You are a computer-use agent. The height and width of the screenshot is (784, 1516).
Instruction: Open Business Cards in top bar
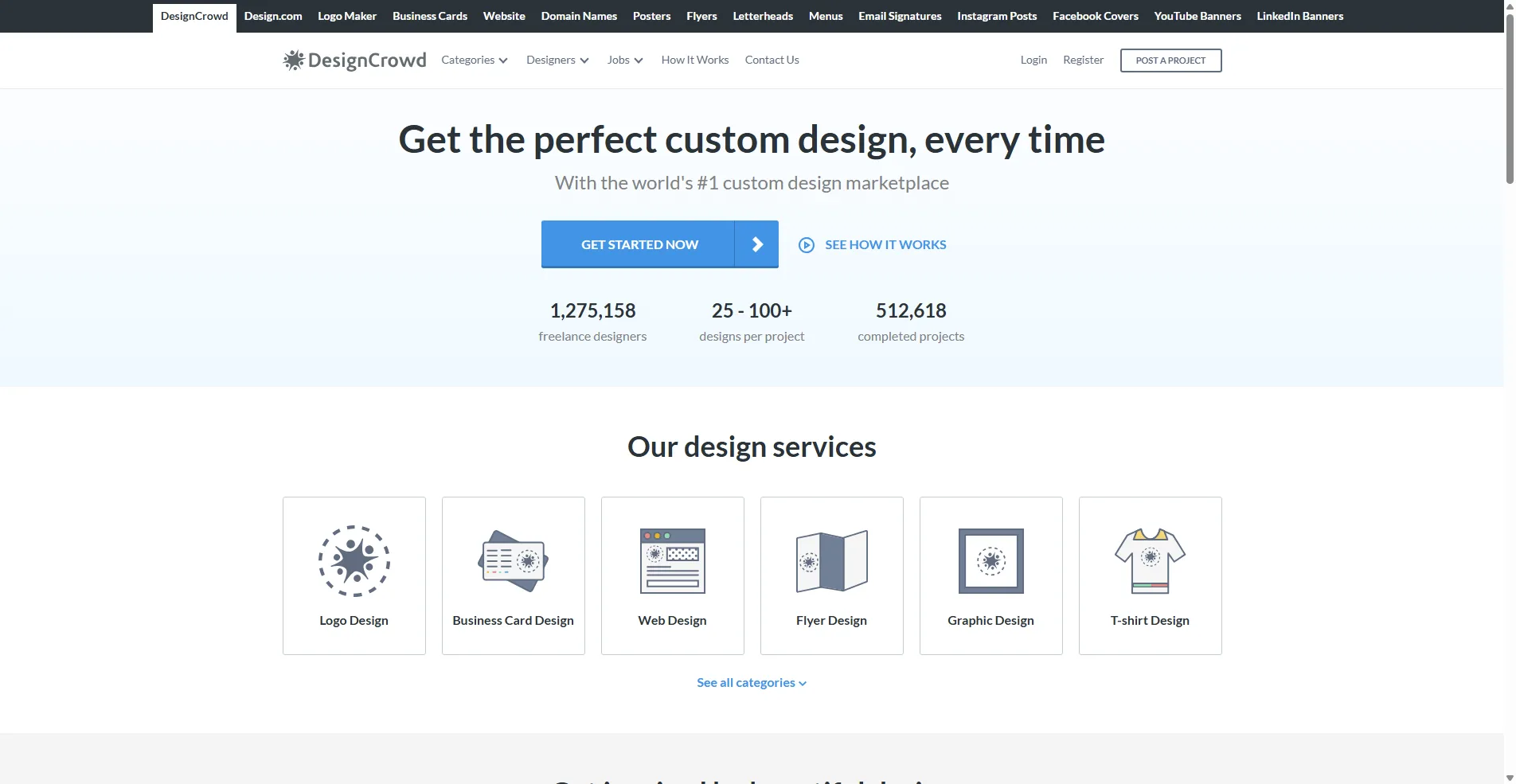(x=430, y=16)
